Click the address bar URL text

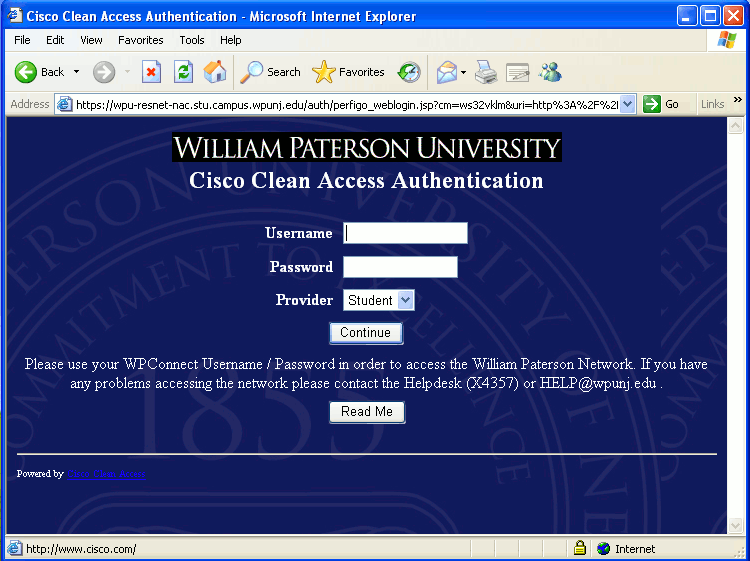coord(347,104)
